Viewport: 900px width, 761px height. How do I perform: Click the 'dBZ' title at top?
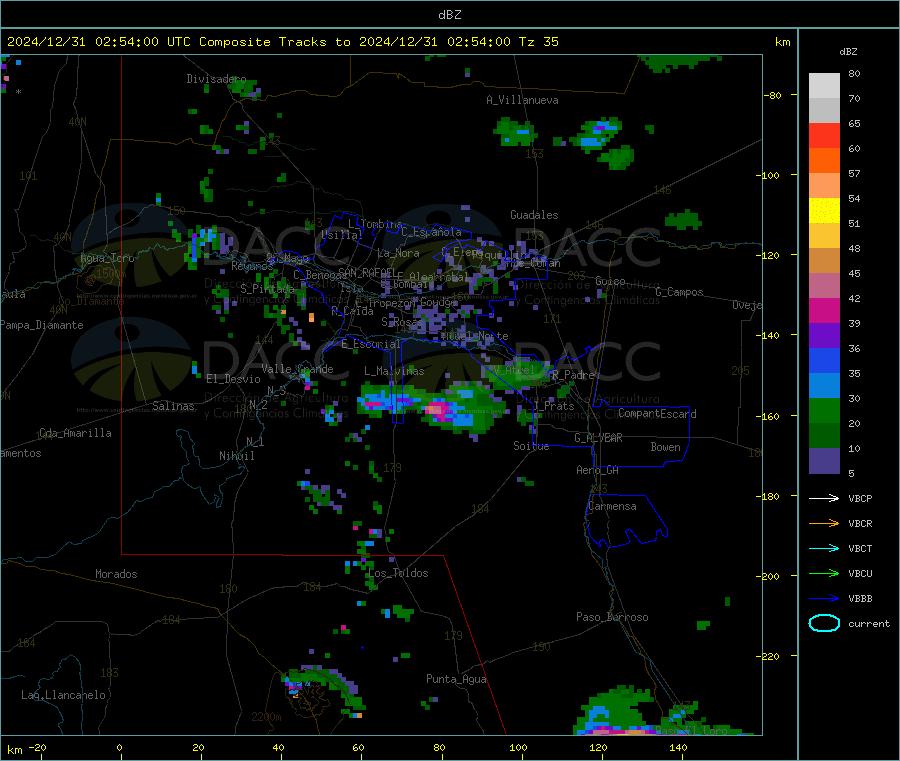449,15
